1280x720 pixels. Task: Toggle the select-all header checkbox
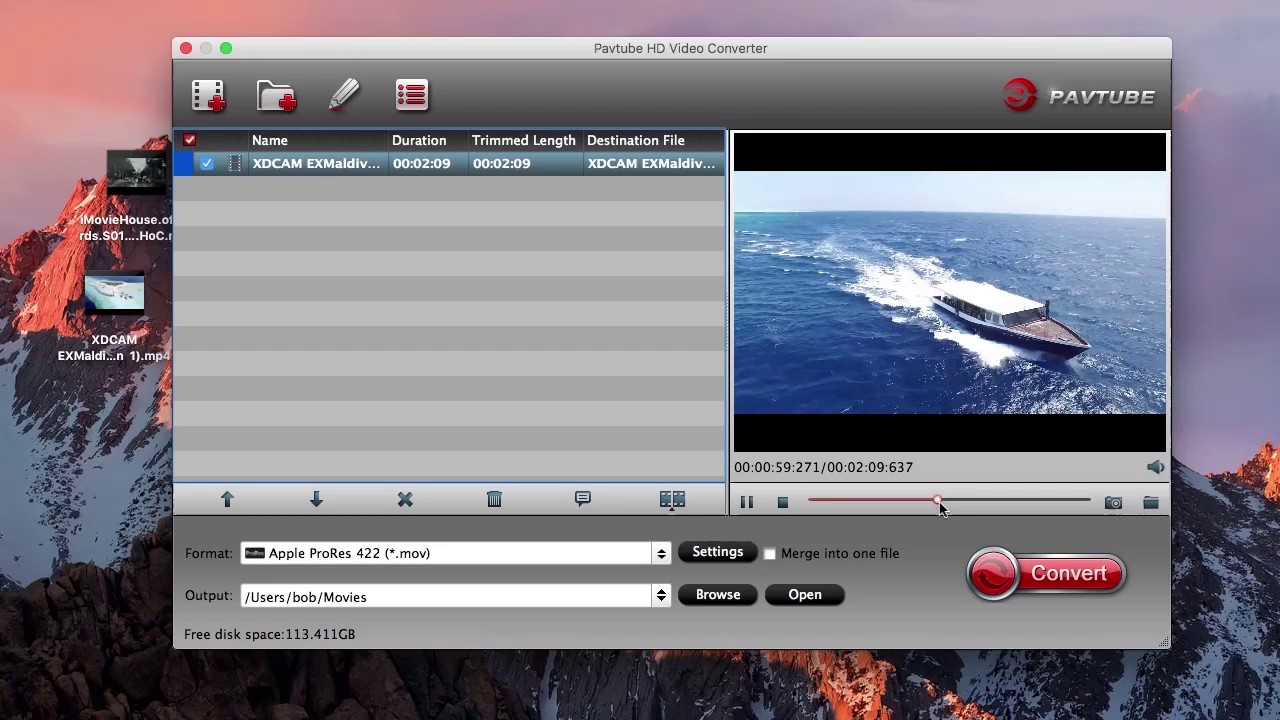click(190, 140)
